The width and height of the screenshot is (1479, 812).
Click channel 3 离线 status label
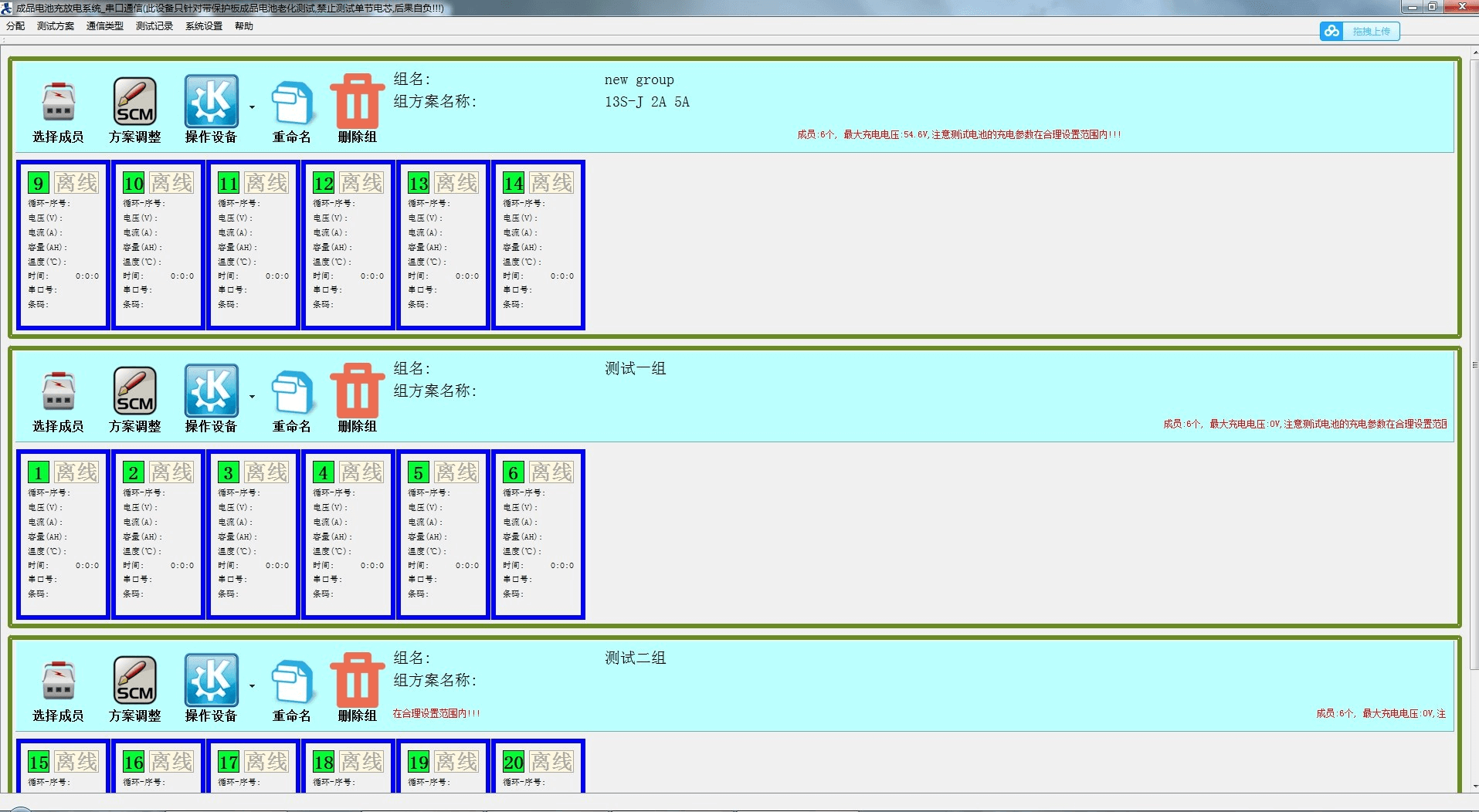[x=266, y=472]
